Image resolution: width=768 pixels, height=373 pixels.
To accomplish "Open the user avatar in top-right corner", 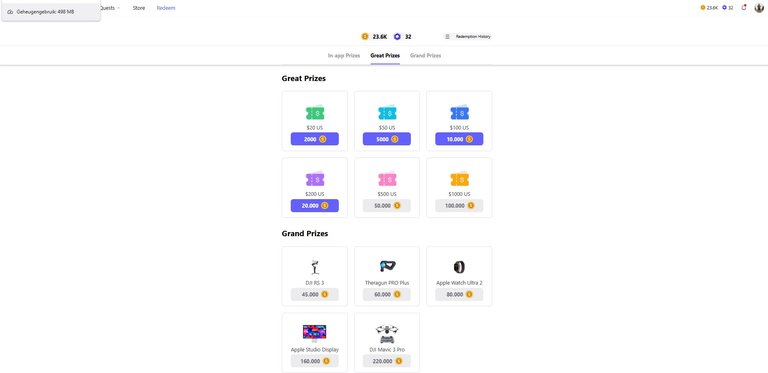I will [759, 7].
